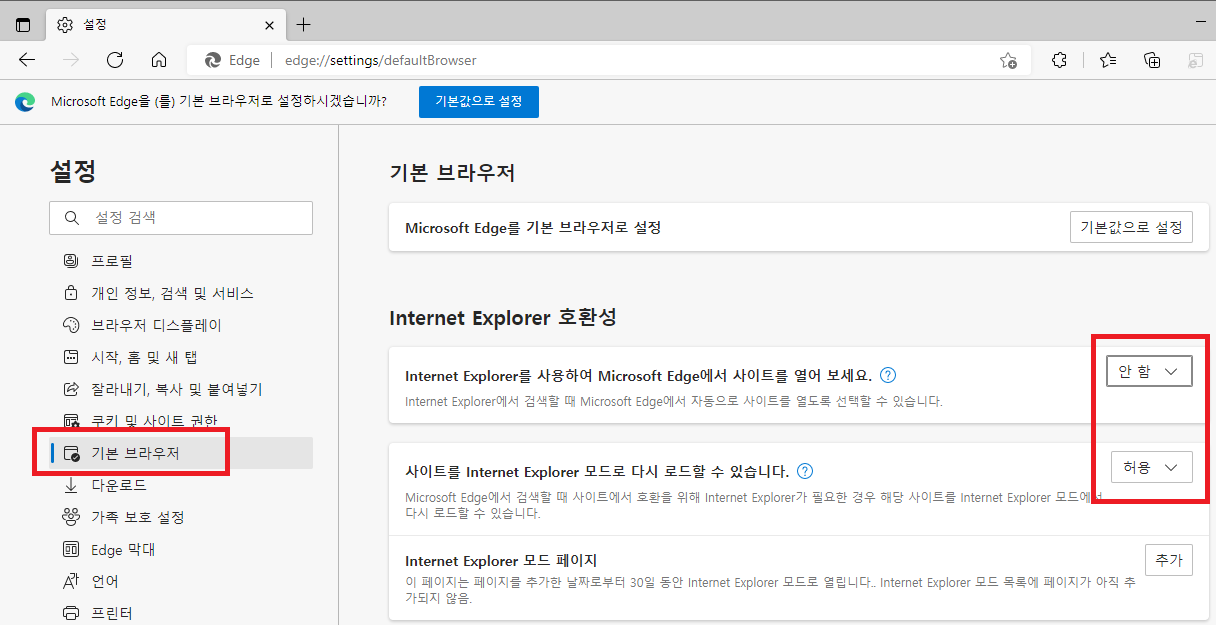Click the 설정 sidebar heading
The height and width of the screenshot is (625, 1216).
[x=73, y=171]
